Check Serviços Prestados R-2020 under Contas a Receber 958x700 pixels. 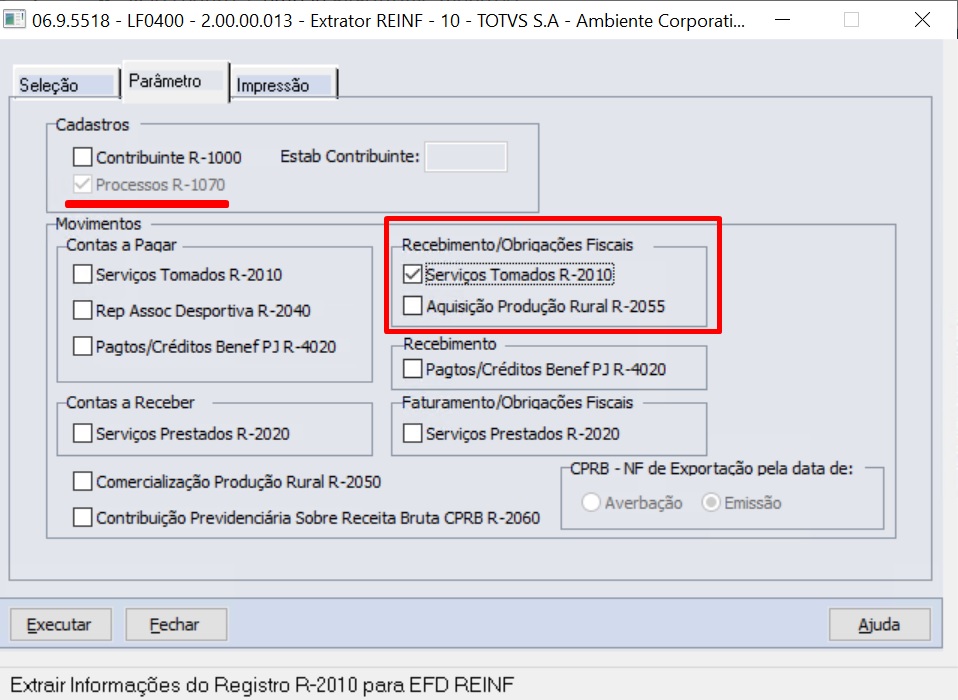click(x=82, y=433)
